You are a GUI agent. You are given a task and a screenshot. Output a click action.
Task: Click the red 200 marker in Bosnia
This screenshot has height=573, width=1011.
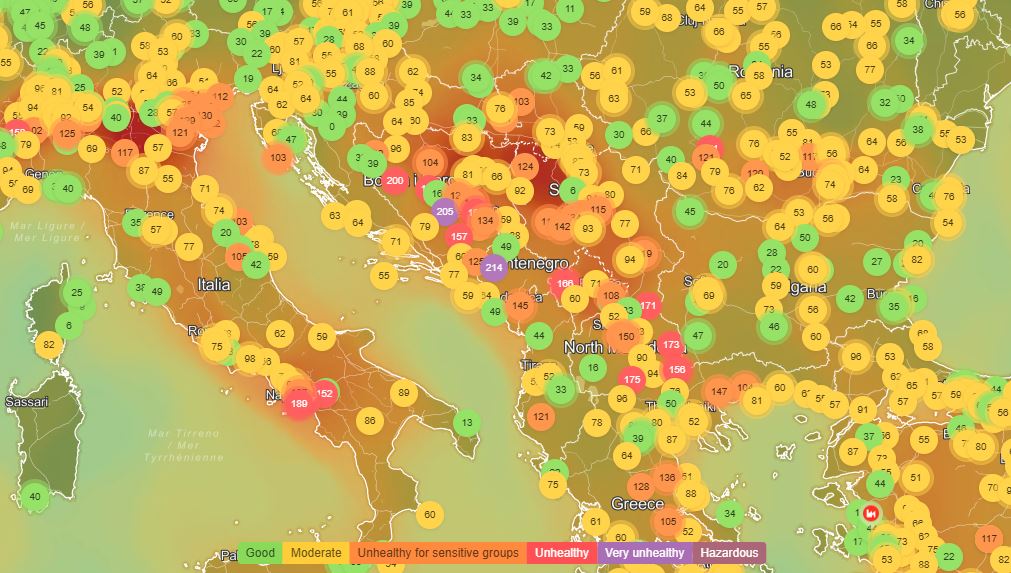point(395,180)
